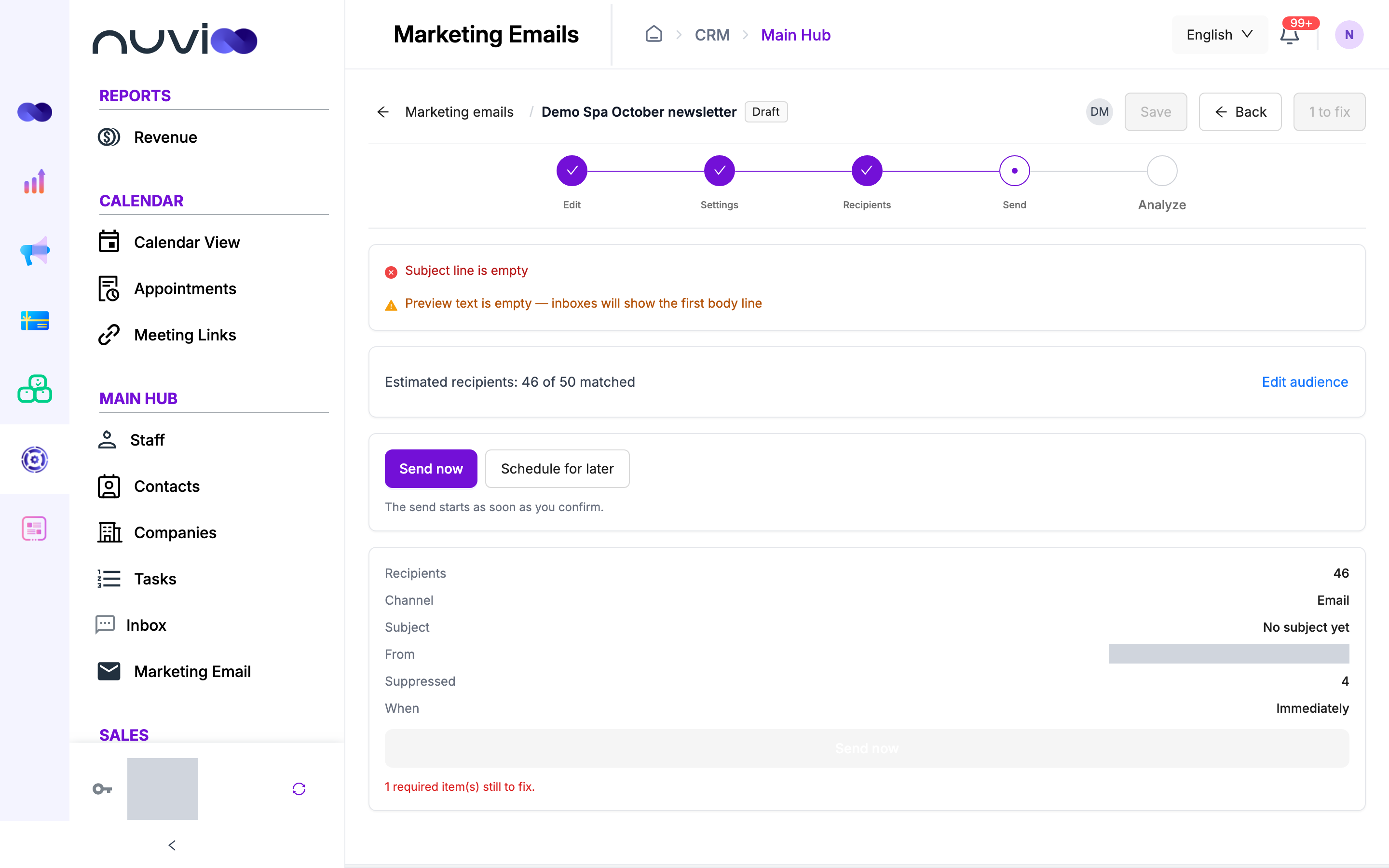The image size is (1389, 868).
Task: Click the CRM breadcrumb
Action: (x=712, y=35)
